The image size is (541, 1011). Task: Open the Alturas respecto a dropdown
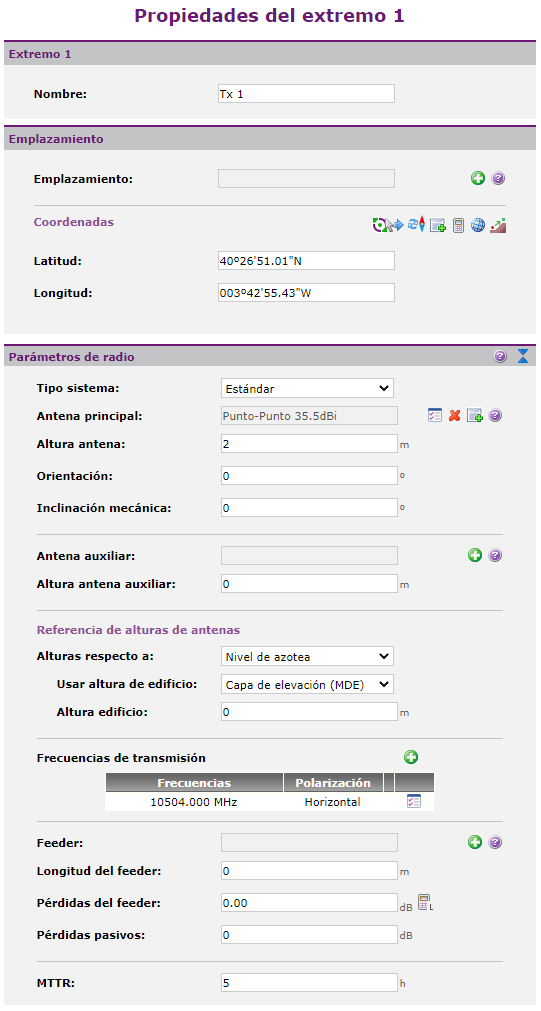tap(307, 656)
